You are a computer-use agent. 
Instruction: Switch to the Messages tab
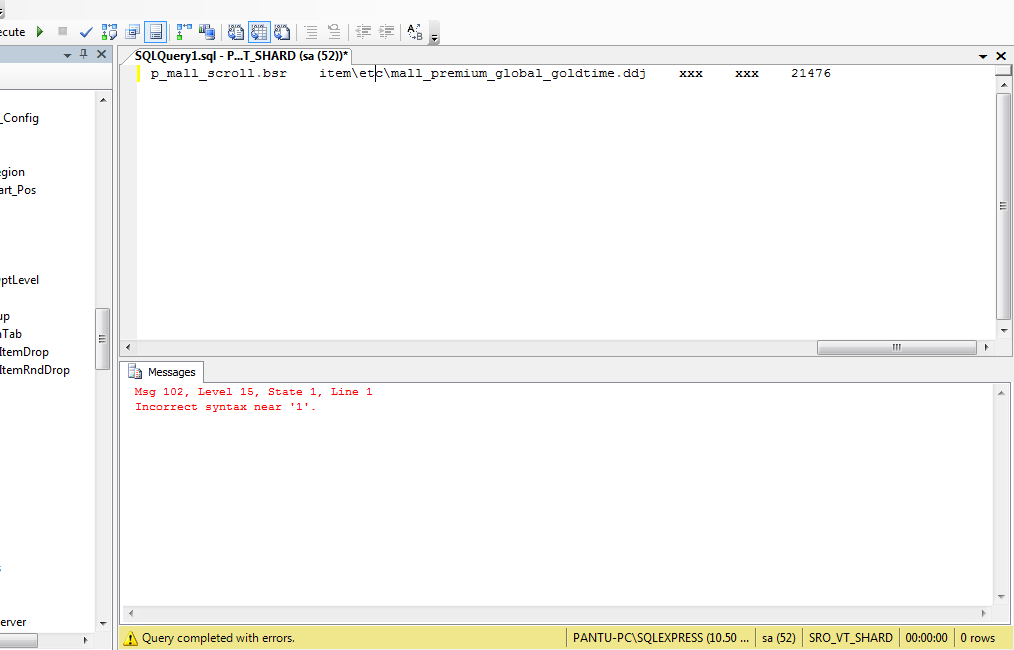tap(162, 372)
